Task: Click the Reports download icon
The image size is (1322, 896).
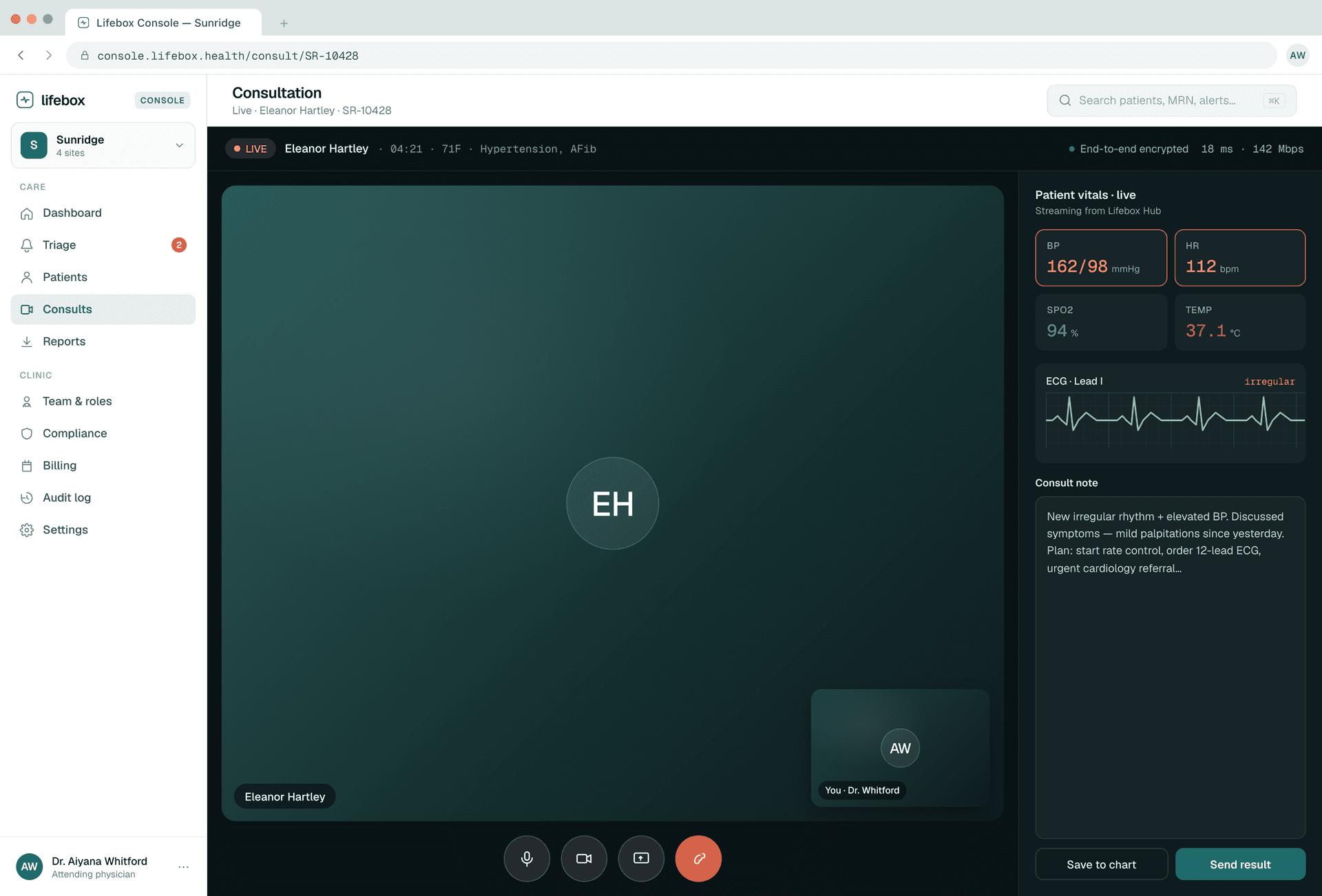Action: coord(27,341)
